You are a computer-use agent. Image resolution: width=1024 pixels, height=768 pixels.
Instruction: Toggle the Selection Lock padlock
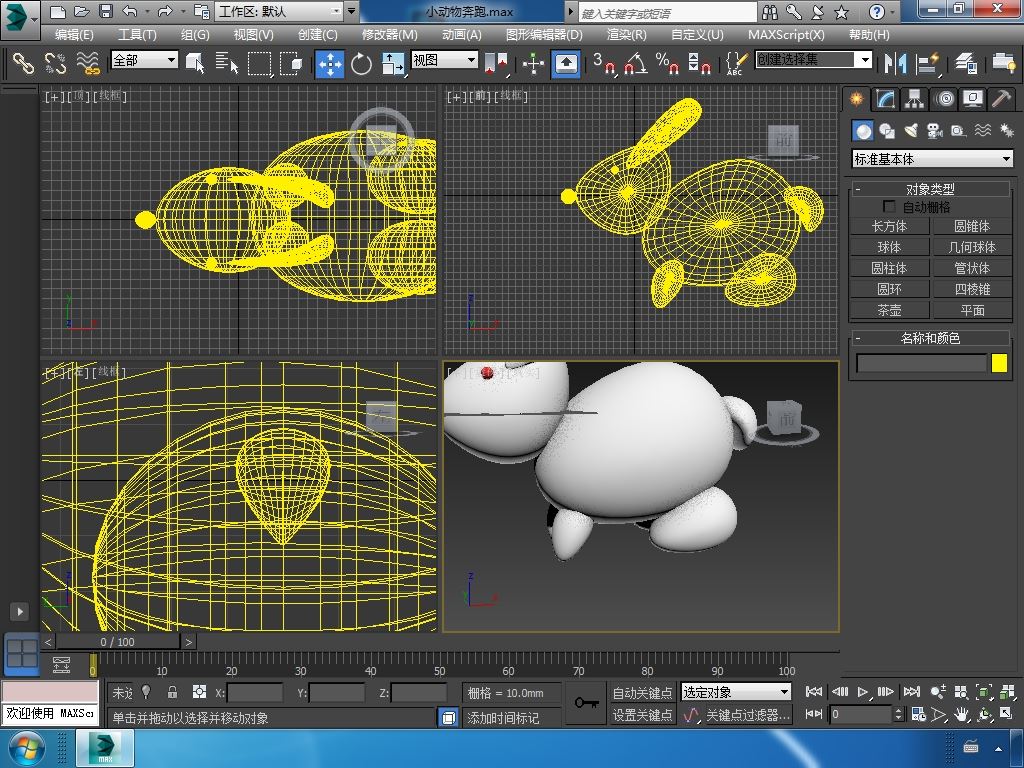(x=172, y=692)
